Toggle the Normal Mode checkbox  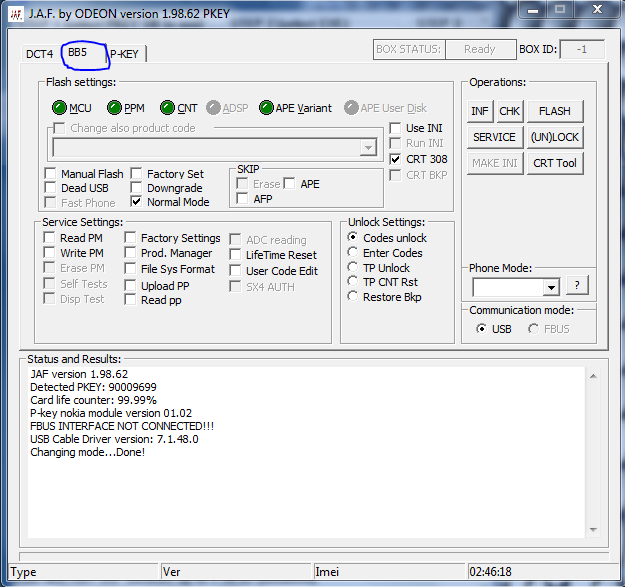coord(136,202)
